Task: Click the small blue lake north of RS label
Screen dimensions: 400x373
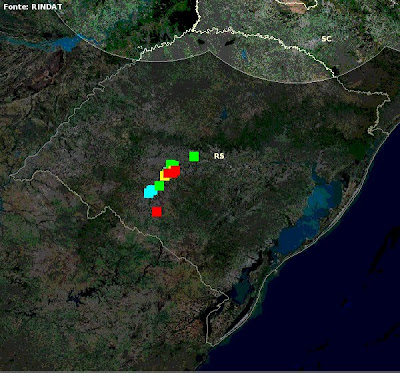Action: point(224,114)
